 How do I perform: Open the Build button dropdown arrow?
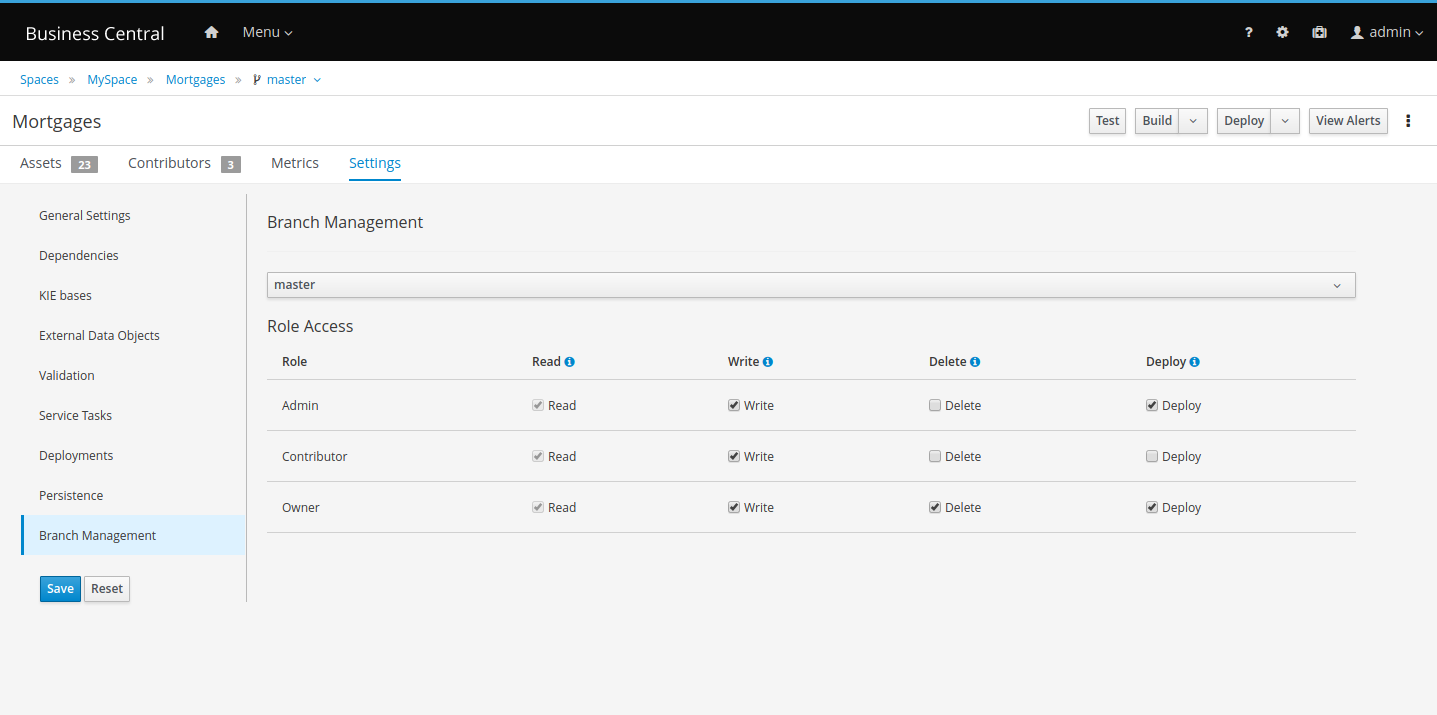coord(1193,121)
